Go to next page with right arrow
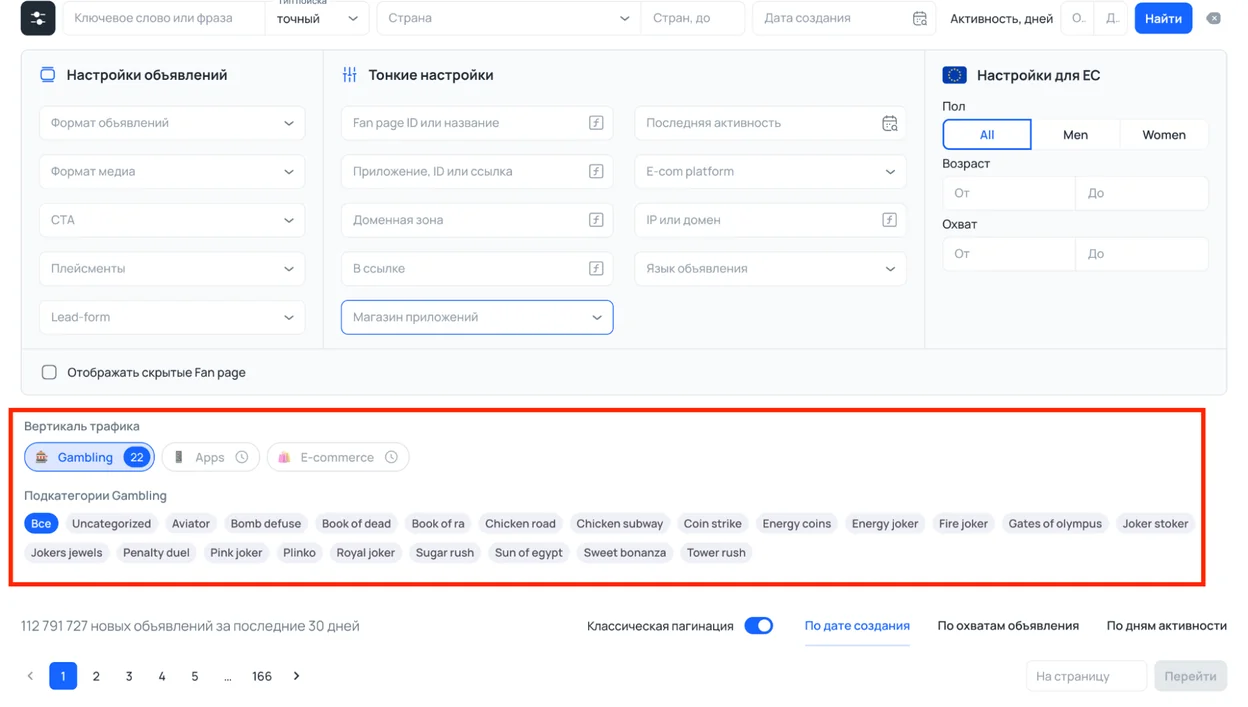The width and height of the screenshot is (1248, 707). 296,676
